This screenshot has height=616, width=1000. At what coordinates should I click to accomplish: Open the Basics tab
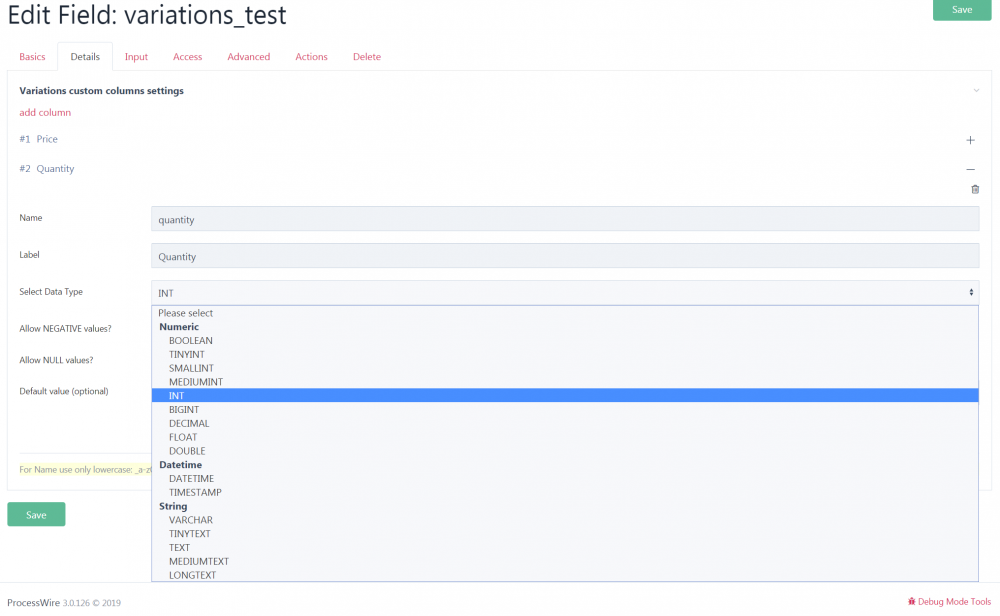tap(32, 57)
